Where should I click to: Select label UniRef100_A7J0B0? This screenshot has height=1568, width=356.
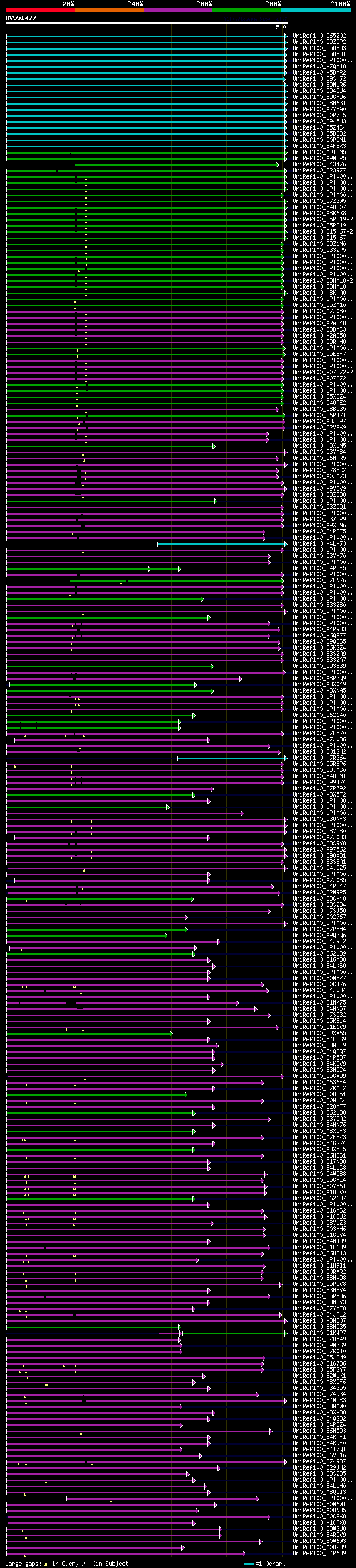pos(319,311)
